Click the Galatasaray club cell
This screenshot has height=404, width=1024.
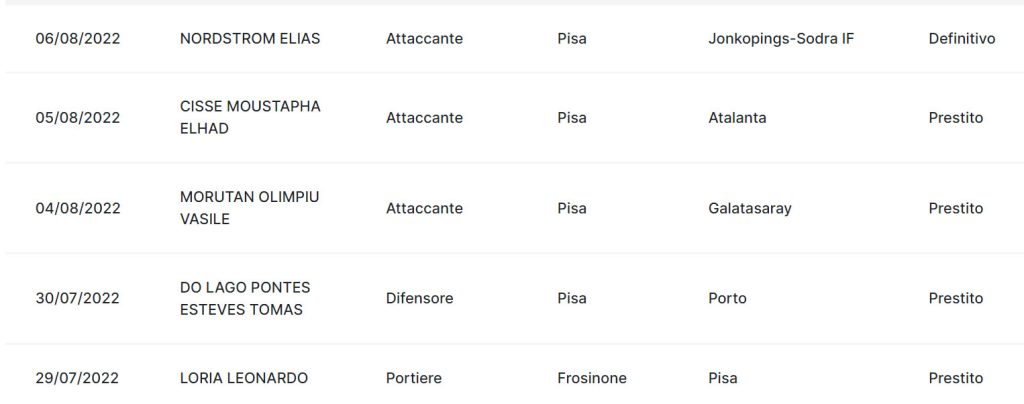pos(749,208)
